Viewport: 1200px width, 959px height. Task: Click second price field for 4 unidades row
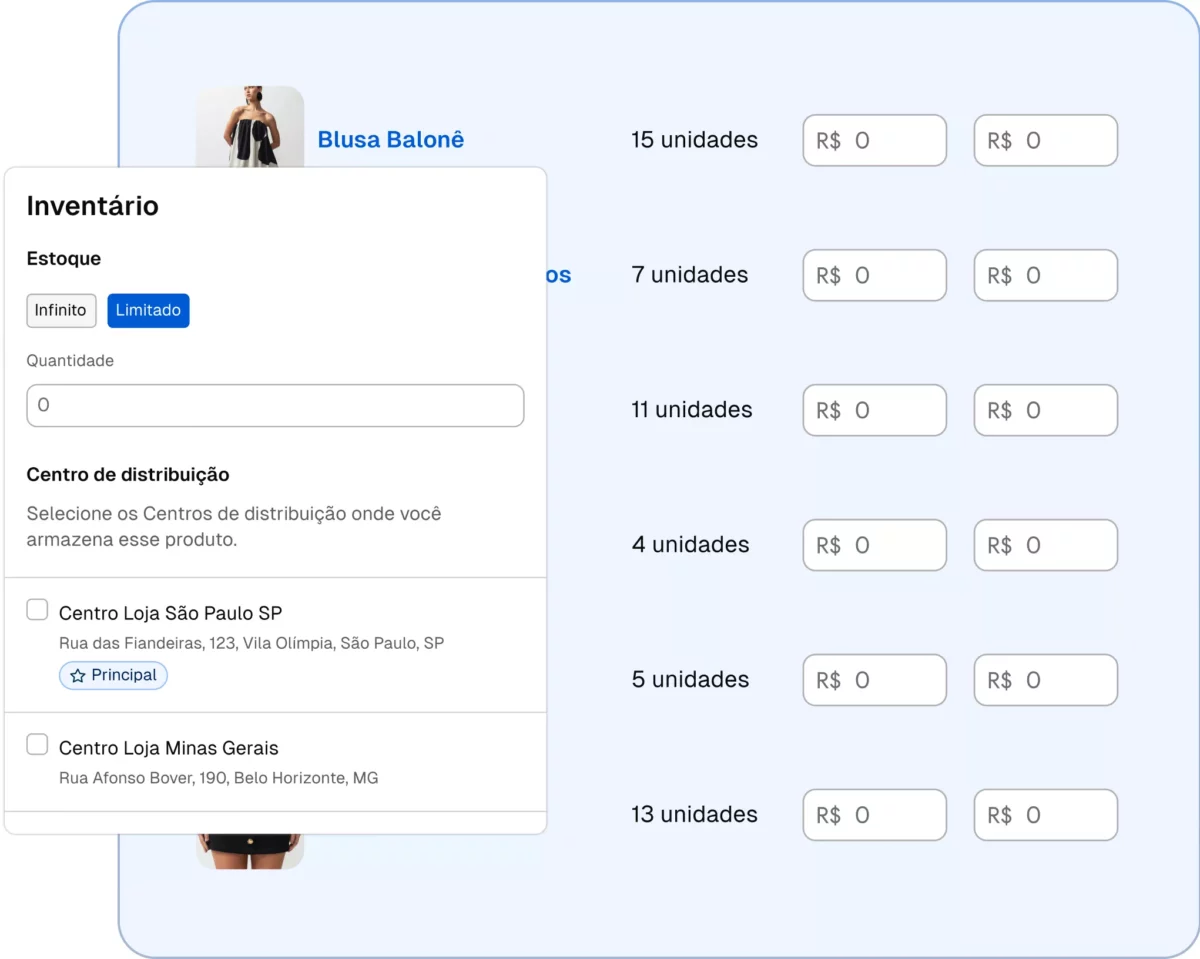[x=1045, y=546]
